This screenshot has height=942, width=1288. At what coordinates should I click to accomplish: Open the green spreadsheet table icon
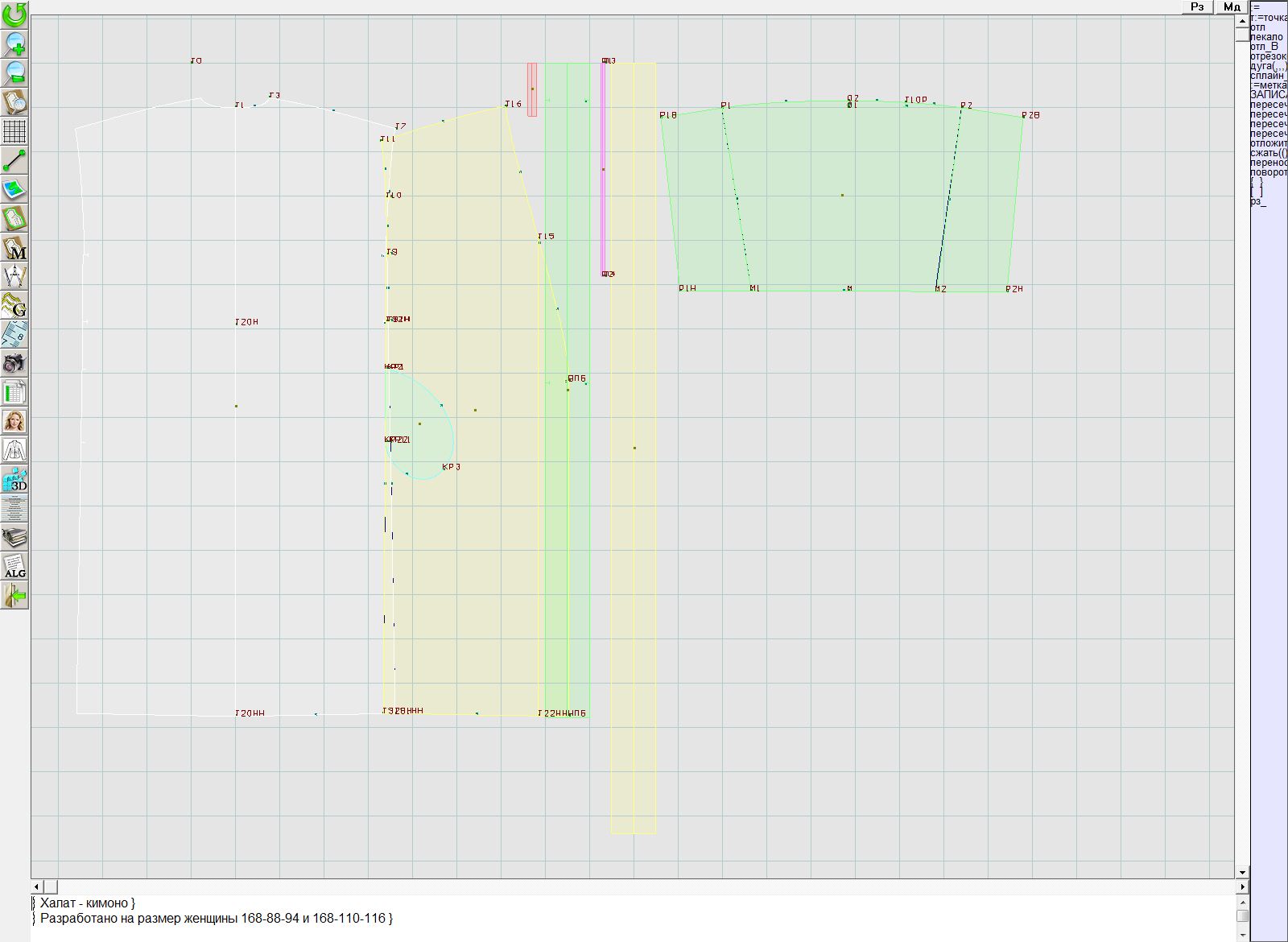coord(14,393)
